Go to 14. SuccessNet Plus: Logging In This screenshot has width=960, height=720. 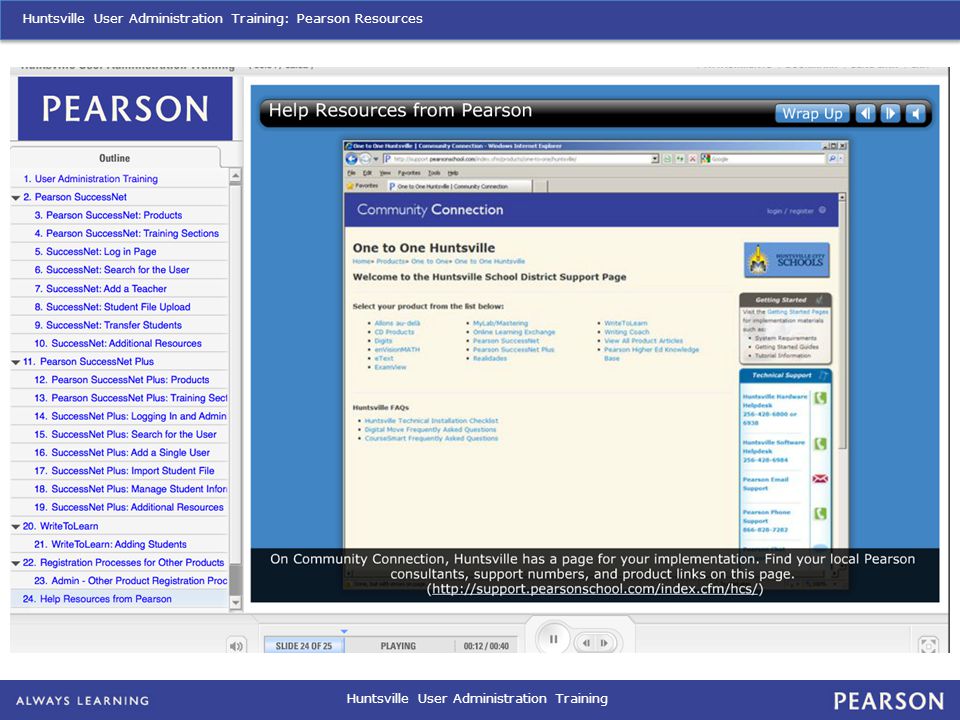(130, 416)
